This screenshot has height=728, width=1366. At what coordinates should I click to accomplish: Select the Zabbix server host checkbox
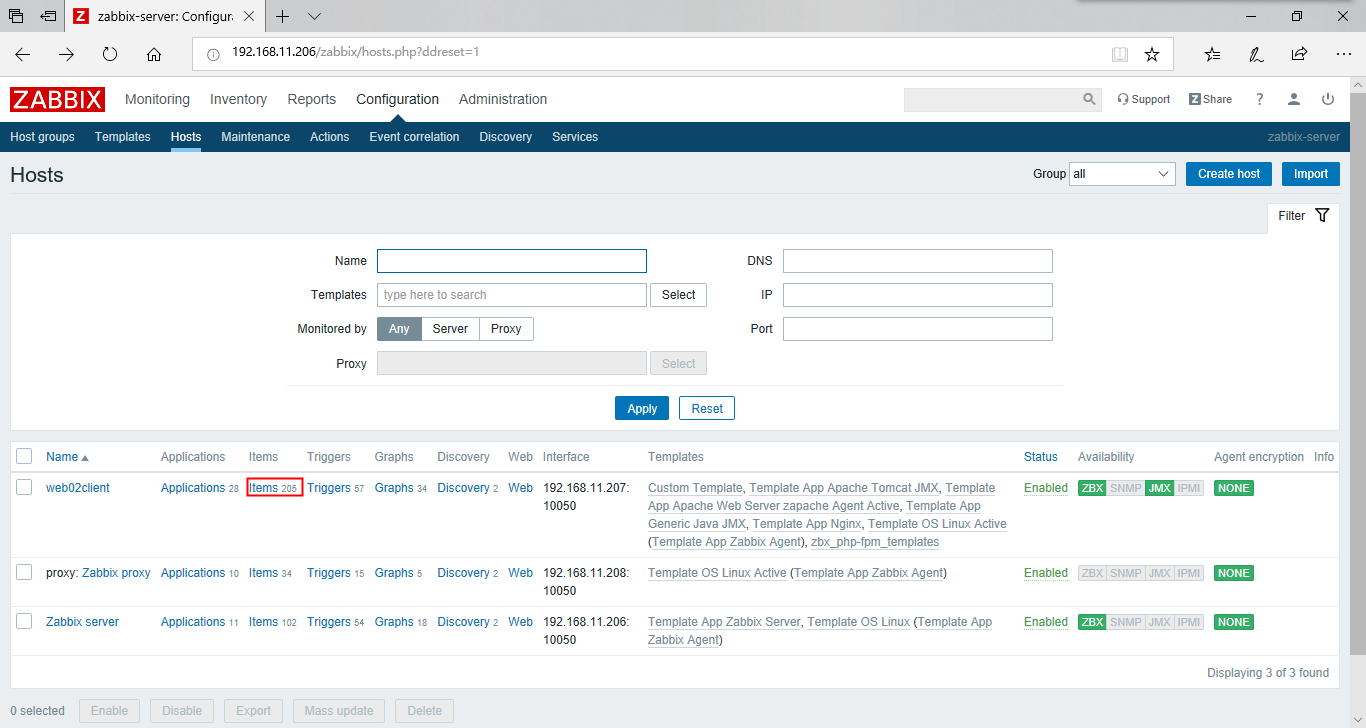coord(24,621)
